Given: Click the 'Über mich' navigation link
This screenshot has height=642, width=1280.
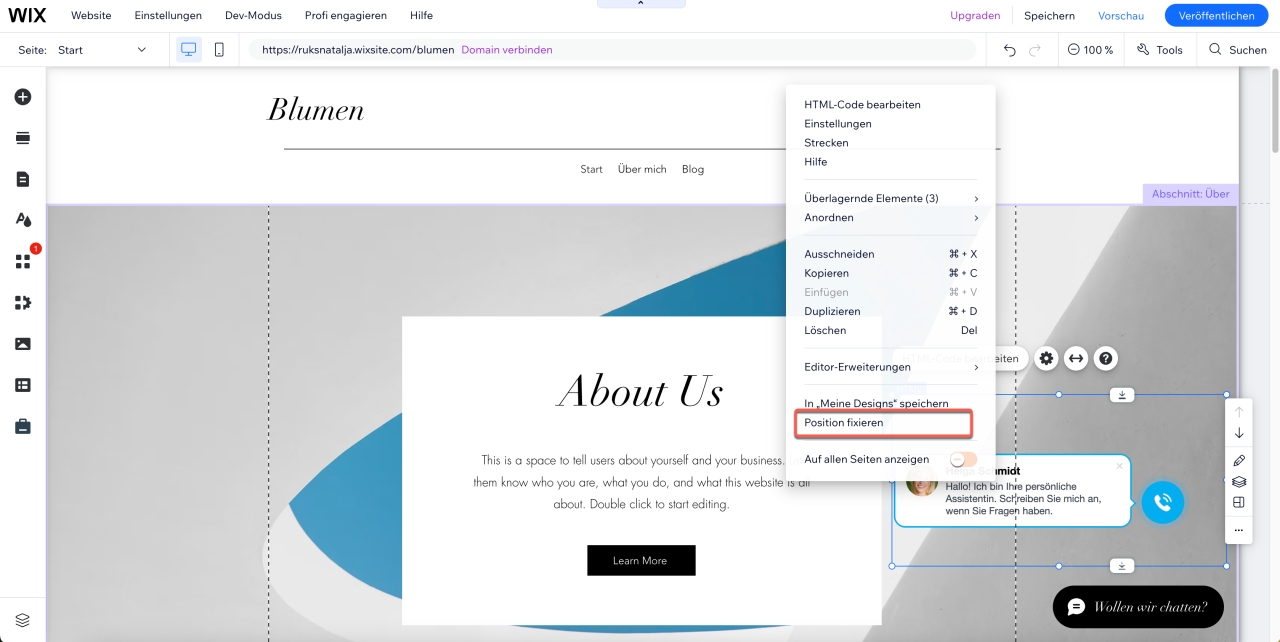Looking at the screenshot, I should 642,169.
